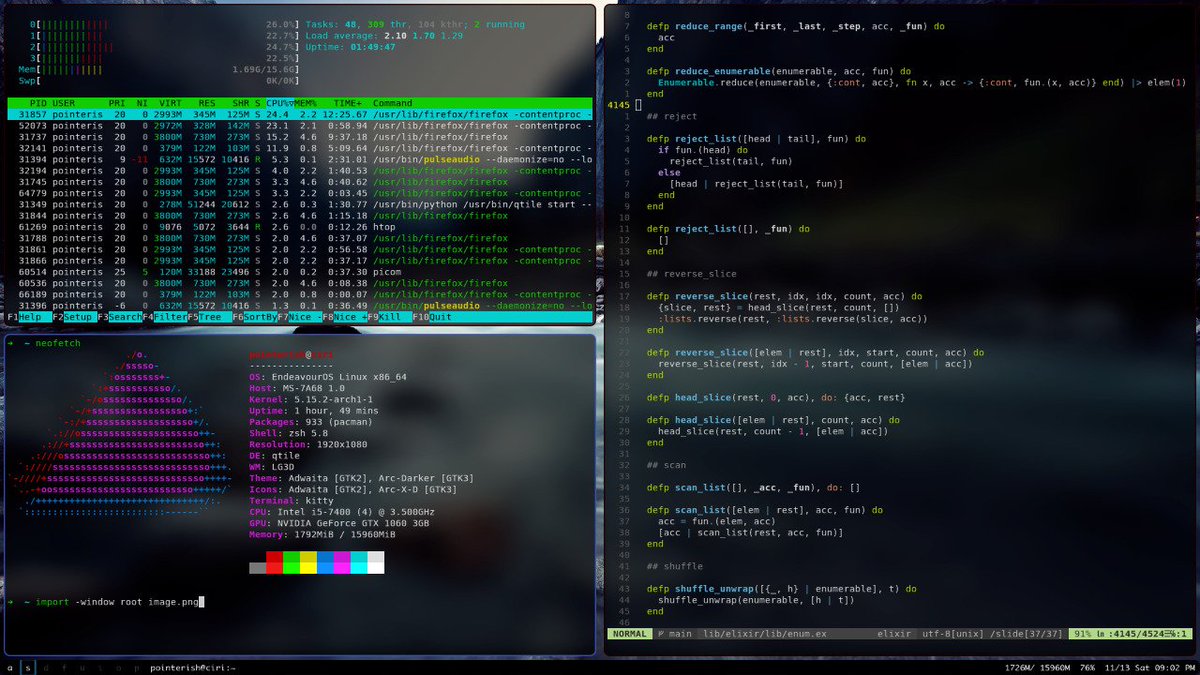Click the git branch "main" indicator in vim statusline
This screenshot has height=675, width=1200.
pyautogui.click(x=674, y=633)
